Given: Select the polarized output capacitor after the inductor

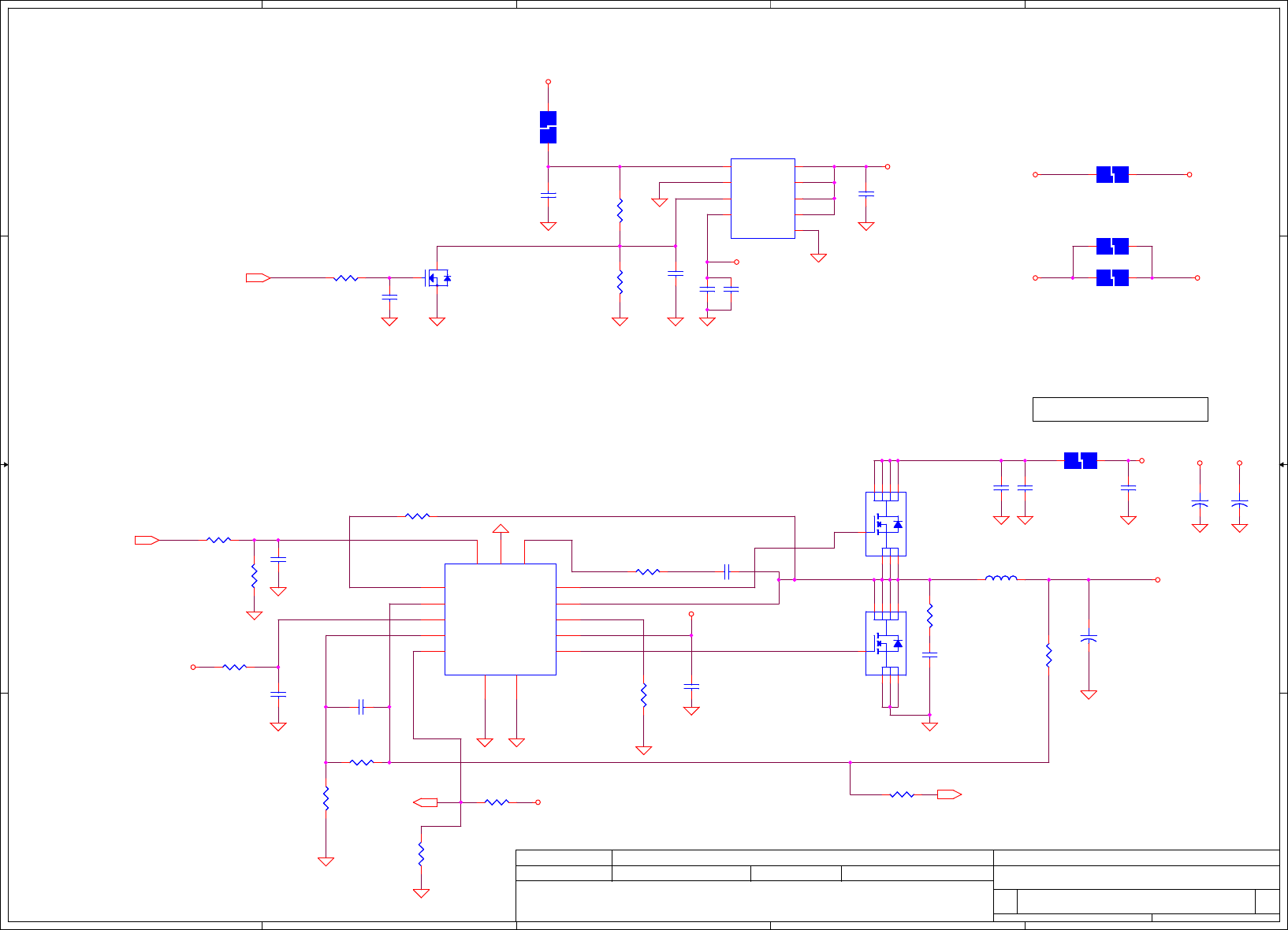Looking at the screenshot, I should tap(1089, 638).
